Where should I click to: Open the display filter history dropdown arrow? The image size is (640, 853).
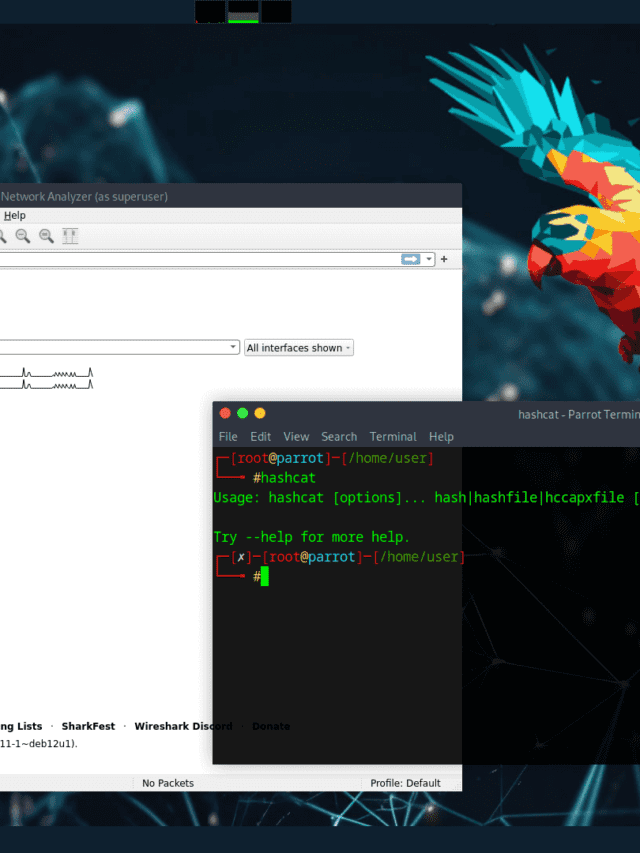(x=429, y=259)
